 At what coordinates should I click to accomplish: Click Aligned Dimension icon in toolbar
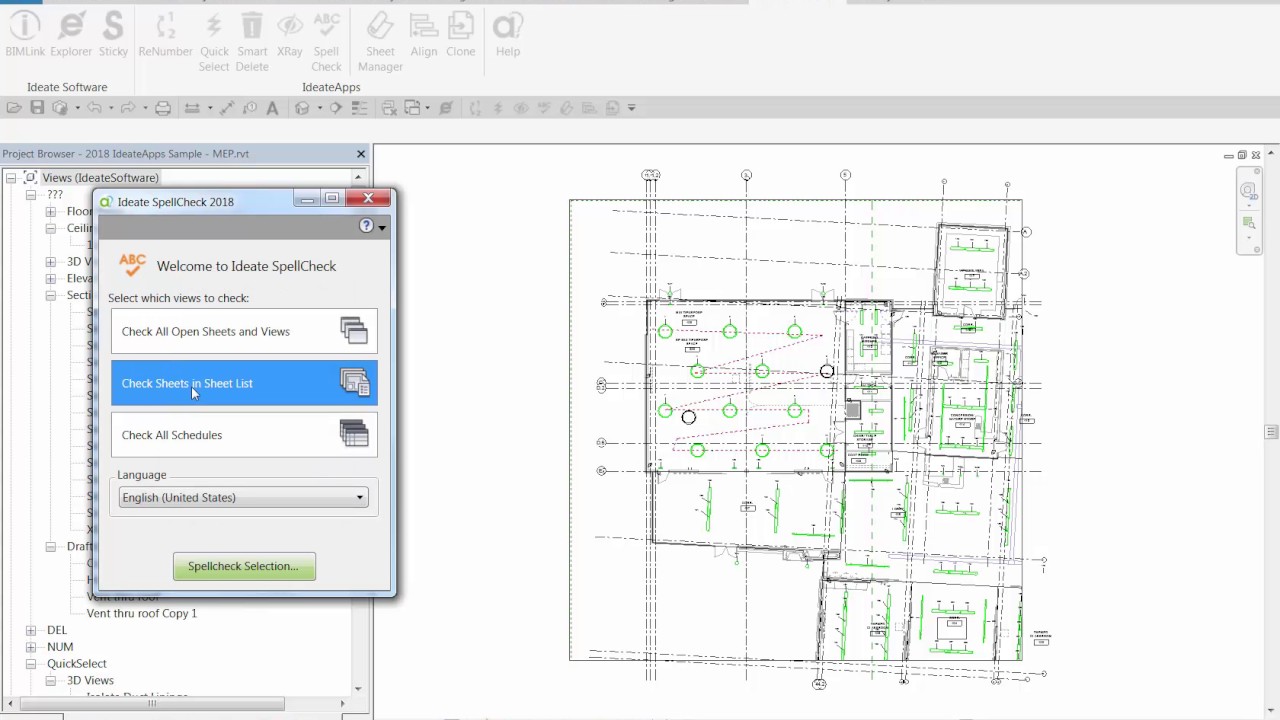(x=228, y=108)
